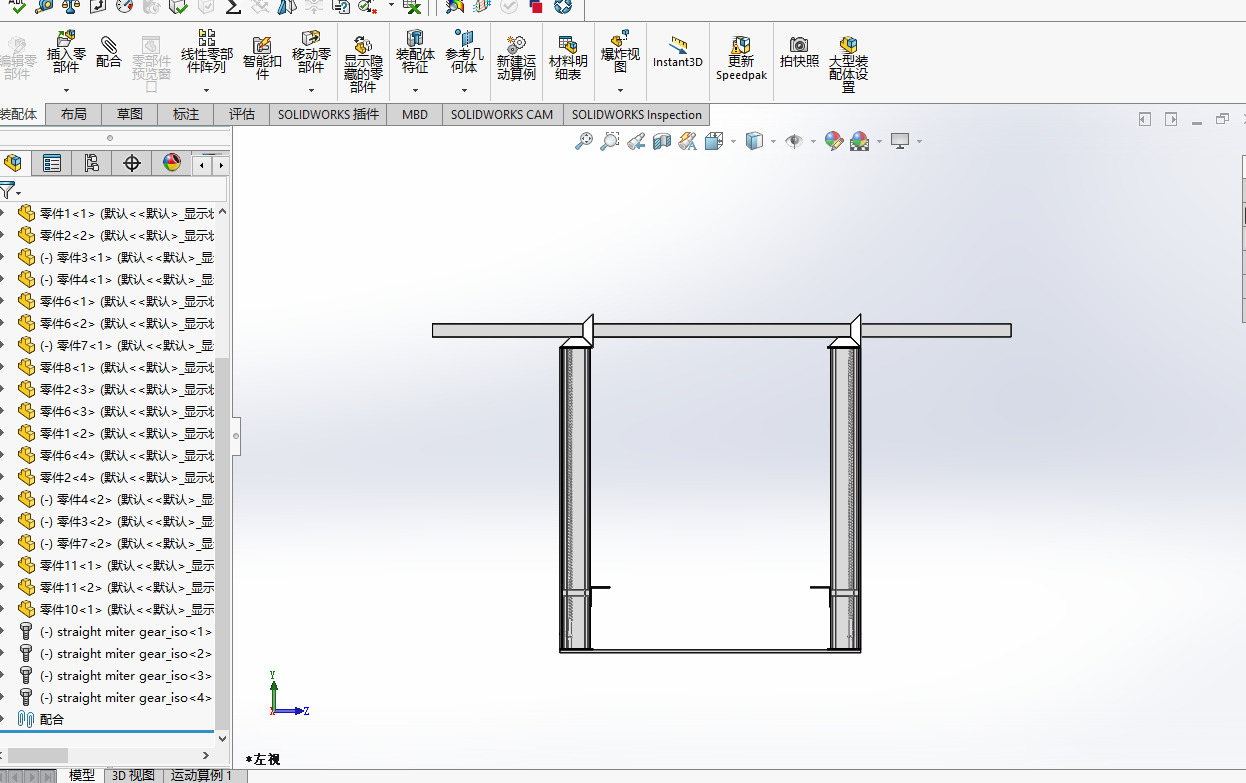Click New Motion Study (新建运动算例)
This screenshot has width=1246, height=783.
(x=516, y=58)
